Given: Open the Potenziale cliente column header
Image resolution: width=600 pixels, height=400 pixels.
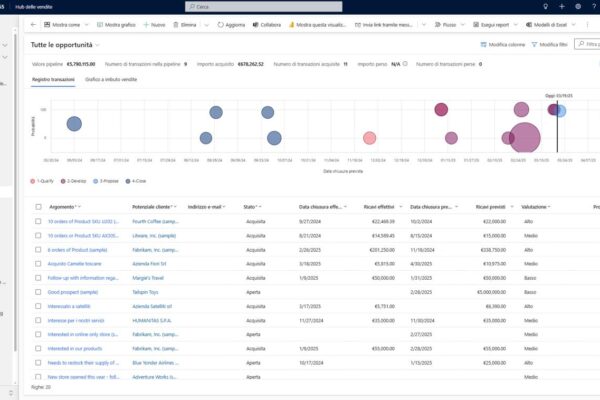Looking at the screenshot, I should pyautogui.click(x=154, y=207).
